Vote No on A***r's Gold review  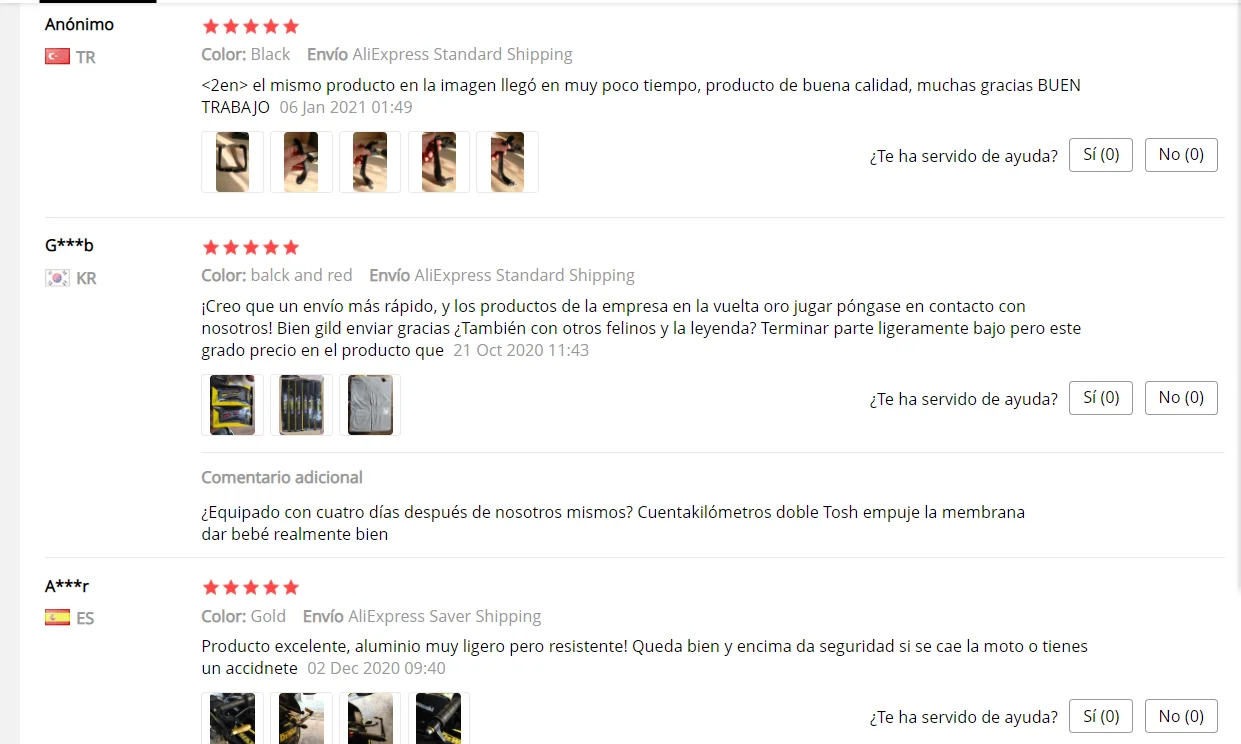(x=1181, y=716)
